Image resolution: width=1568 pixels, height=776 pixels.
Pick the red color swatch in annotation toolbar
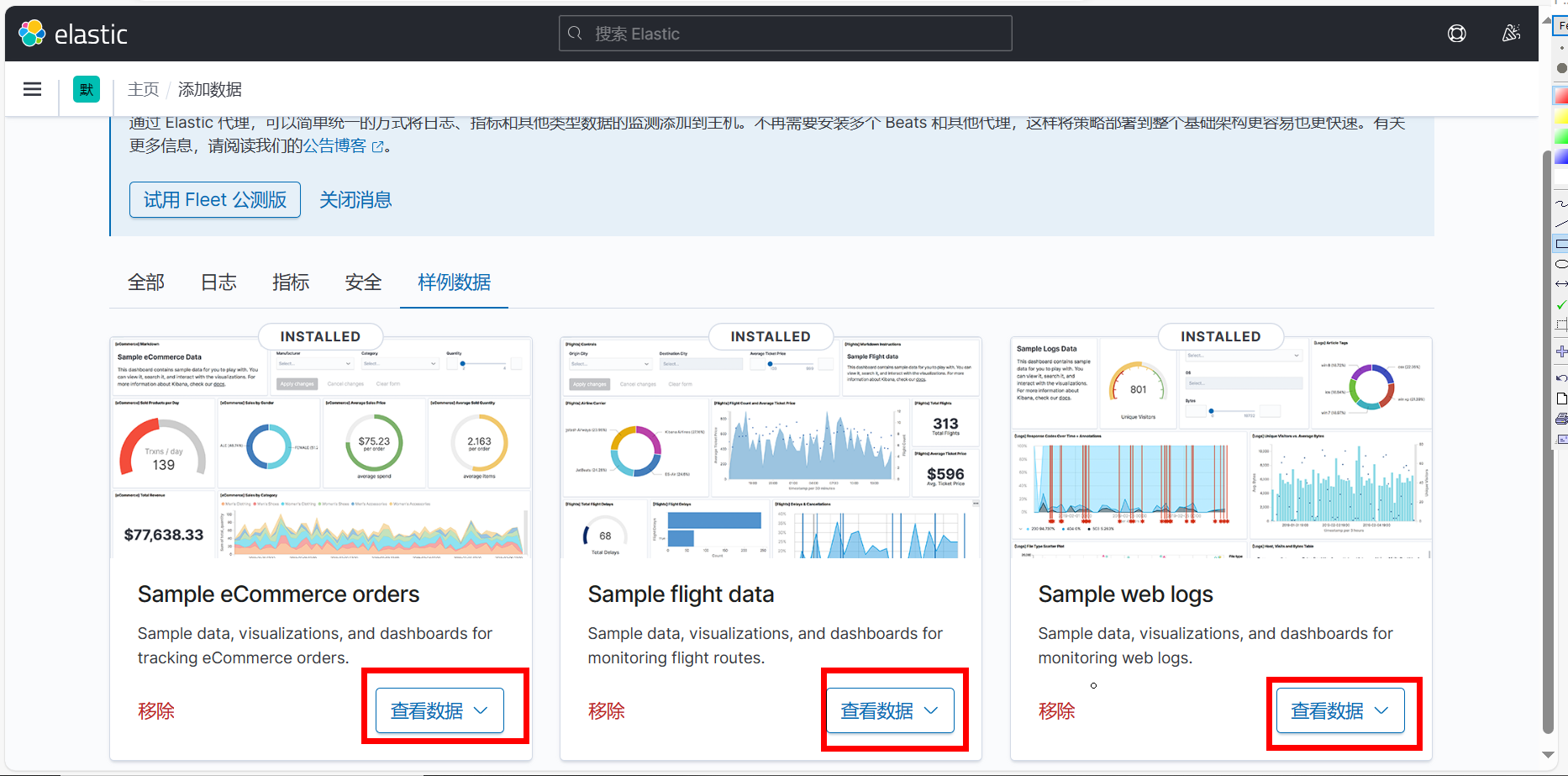point(1562,96)
